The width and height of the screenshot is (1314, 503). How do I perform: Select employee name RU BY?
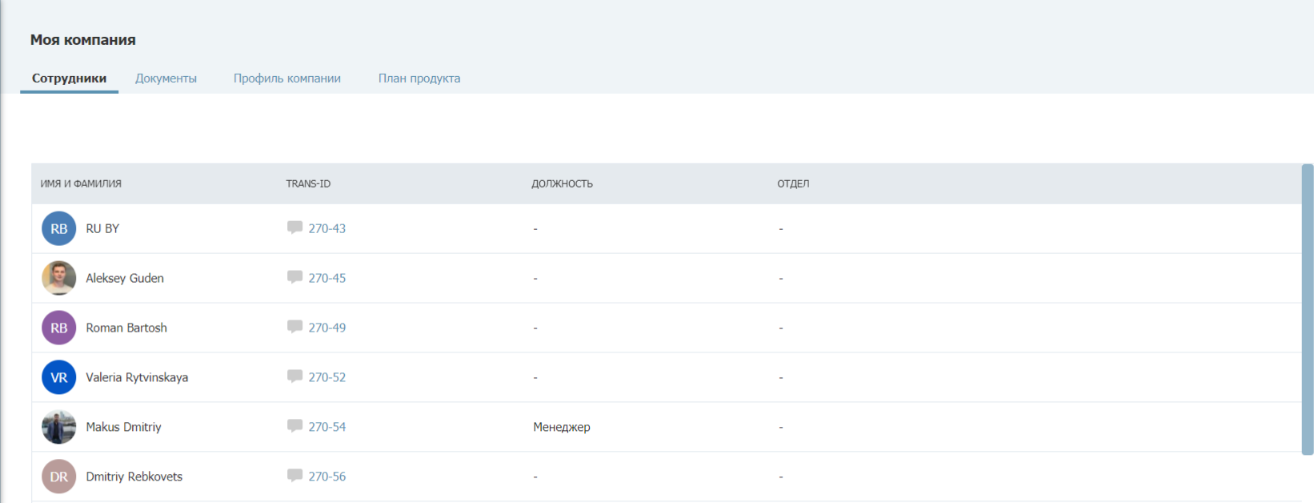103,228
